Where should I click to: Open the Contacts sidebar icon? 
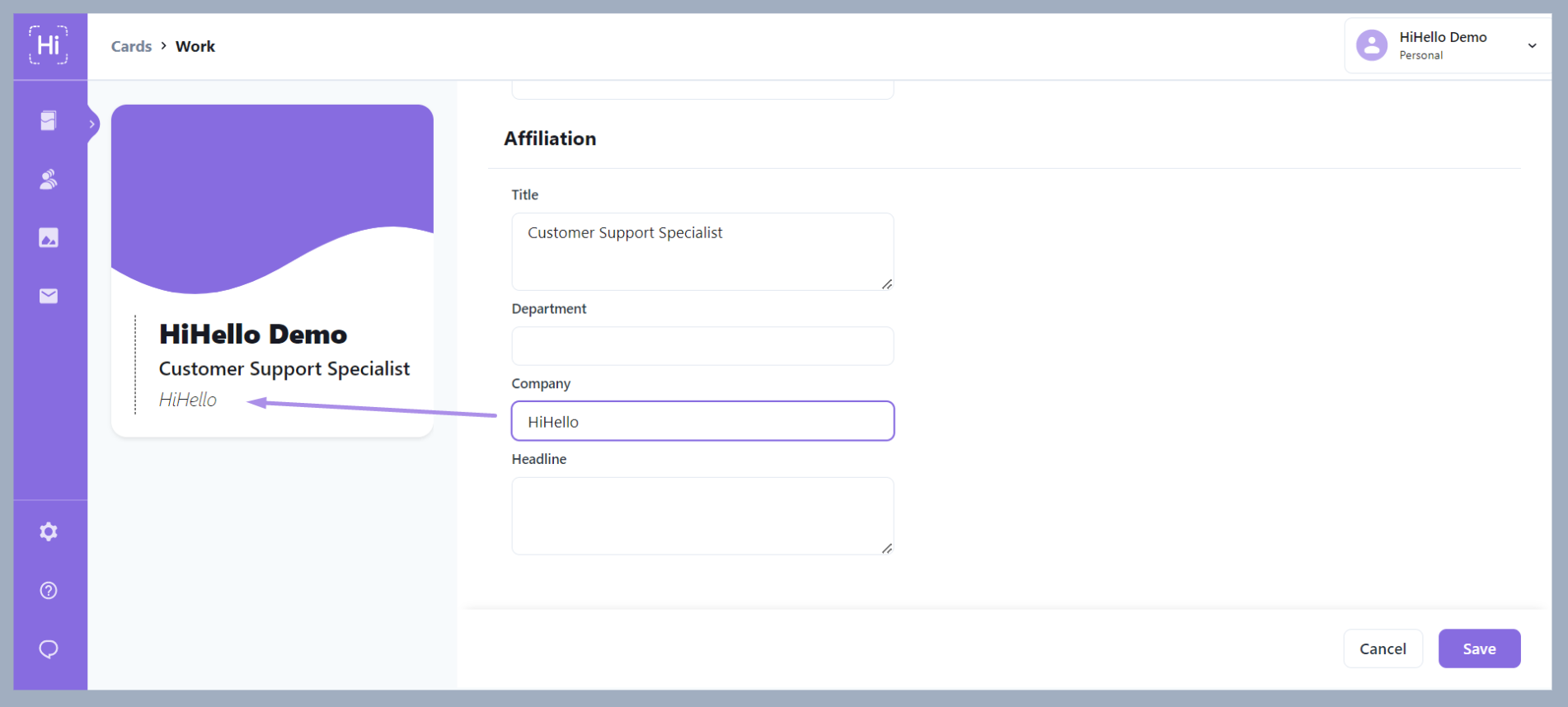point(49,180)
